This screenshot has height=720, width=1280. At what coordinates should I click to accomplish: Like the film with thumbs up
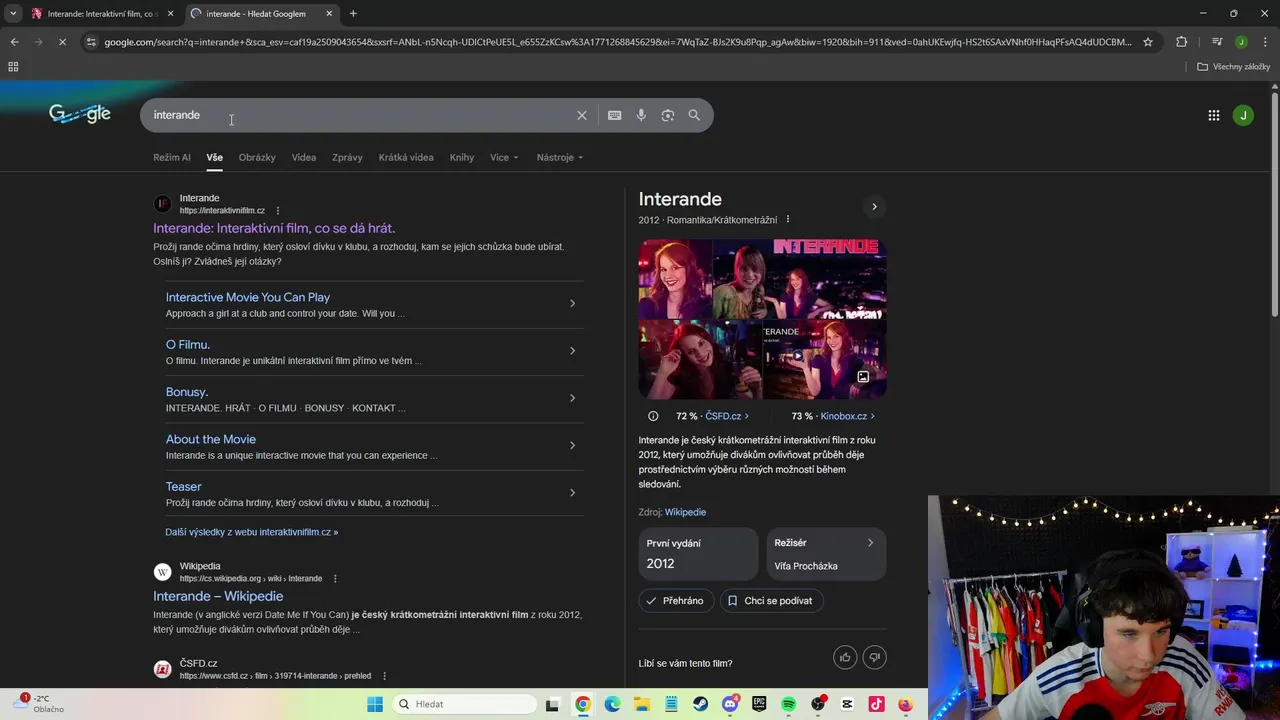[x=845, y=657]
